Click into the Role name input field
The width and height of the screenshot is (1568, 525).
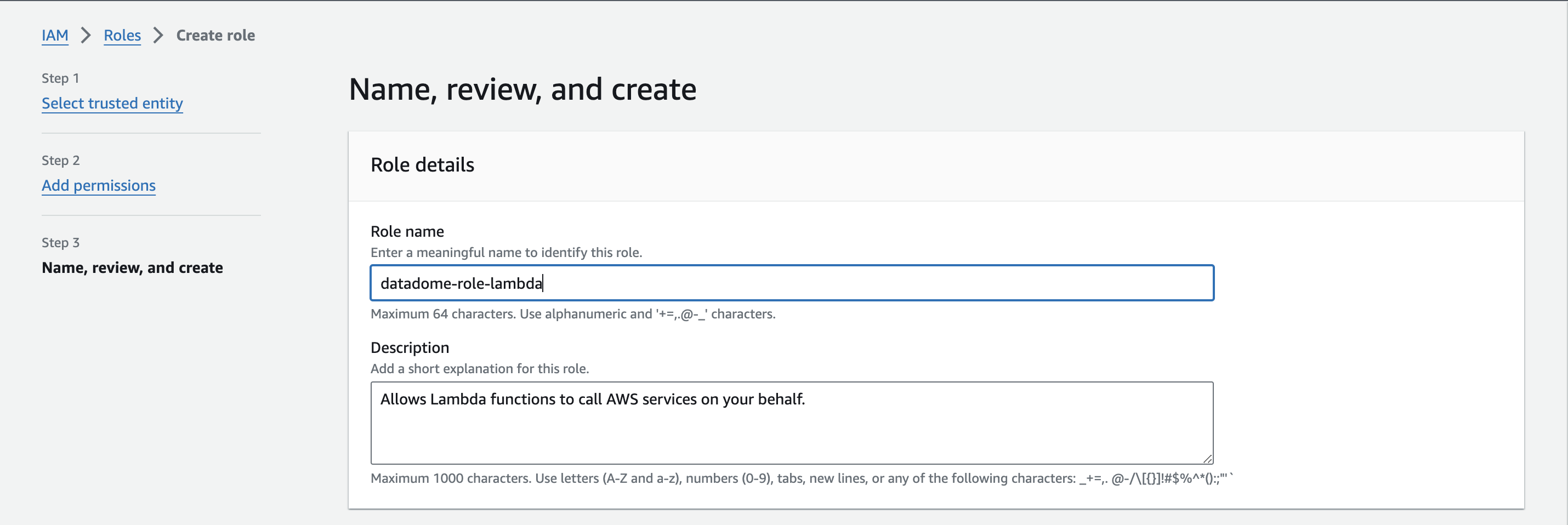(x=792, y=283)
